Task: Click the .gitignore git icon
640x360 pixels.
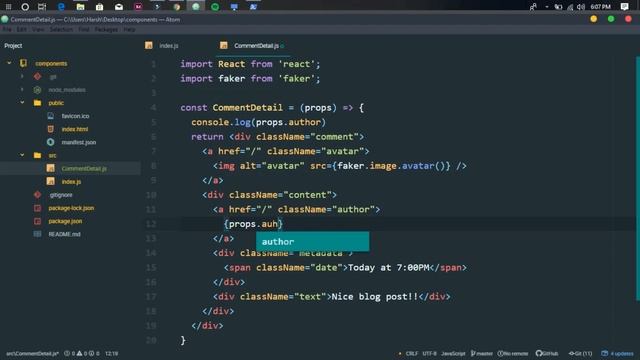Action: pyautogui.click(x=38, y=195)
